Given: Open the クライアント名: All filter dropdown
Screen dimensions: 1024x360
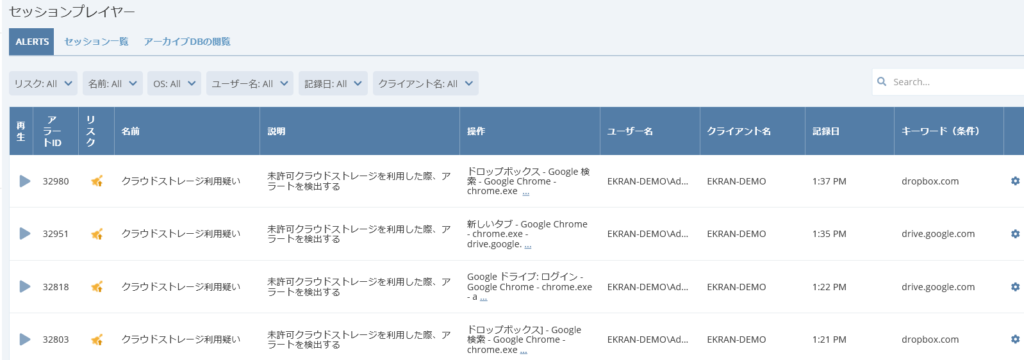Looking at the screenshot, I should (x=426, y=83).
